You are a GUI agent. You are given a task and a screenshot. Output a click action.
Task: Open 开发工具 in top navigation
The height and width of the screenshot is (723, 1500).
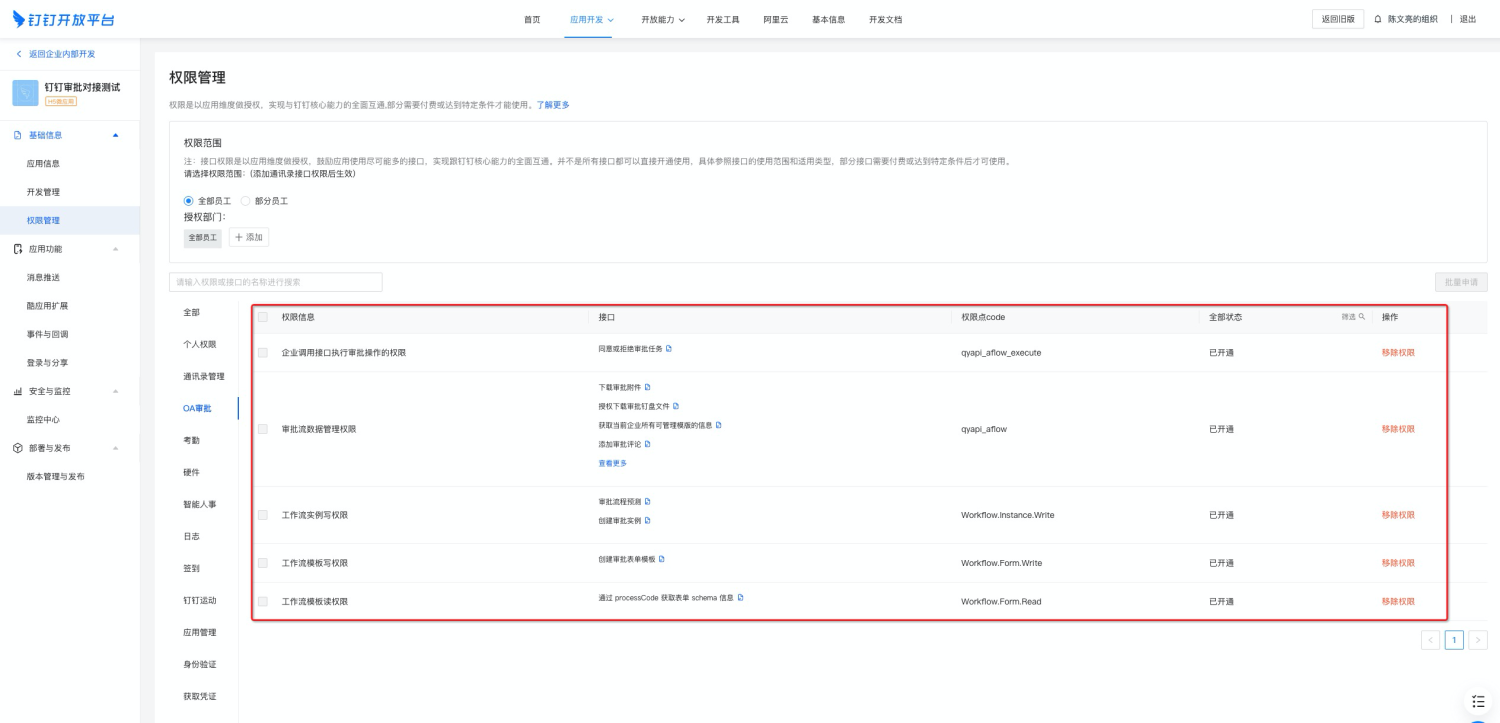(x=723, y=19)
